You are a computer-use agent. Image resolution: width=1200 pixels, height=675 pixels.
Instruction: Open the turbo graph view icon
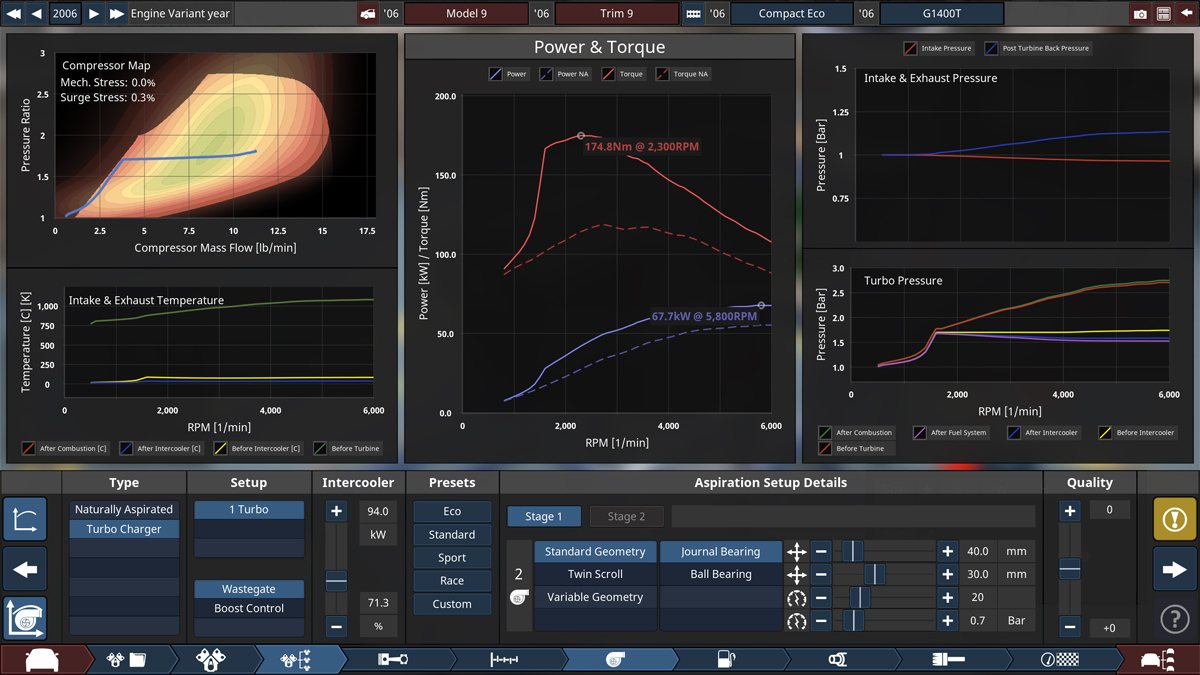coord(25,617)
